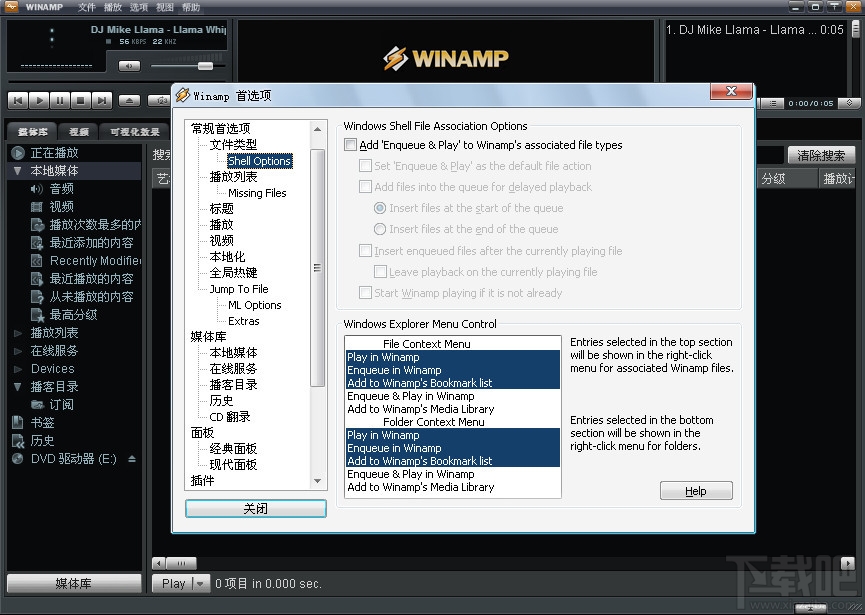Click the 正在播放 (Now Playing) icon
Screen dimensions: 865x615
[x=18, y=153]
